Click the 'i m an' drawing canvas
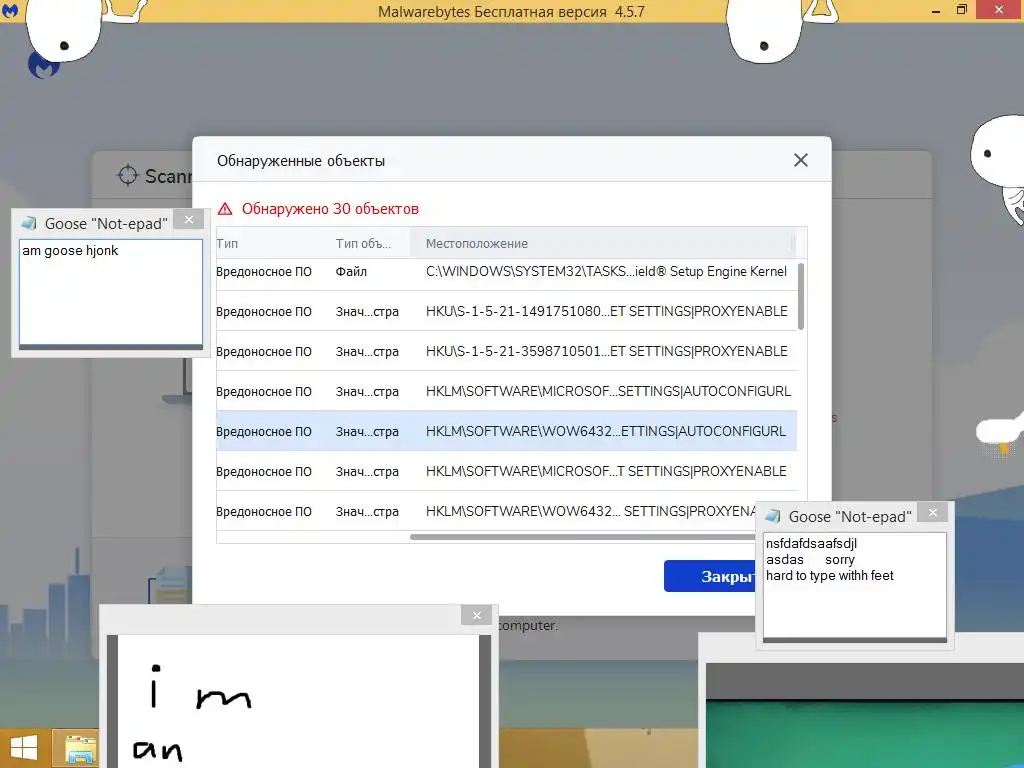The width and height of the screenshot is (1024, 768). click(x=298, y=701)
